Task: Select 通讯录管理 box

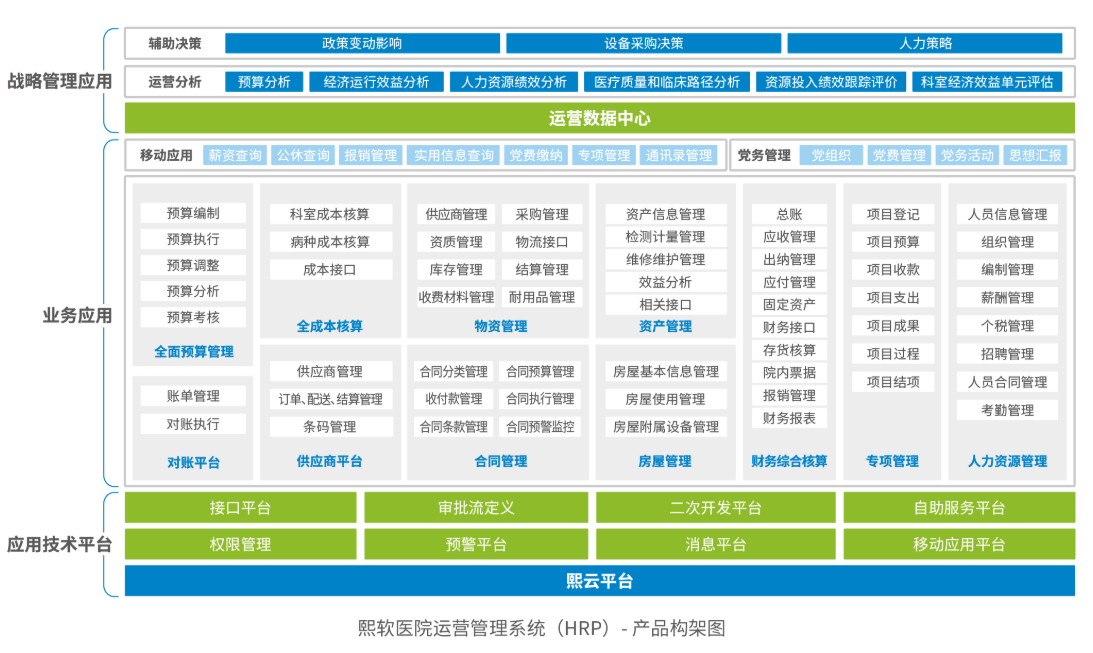Action: point(678,155)
